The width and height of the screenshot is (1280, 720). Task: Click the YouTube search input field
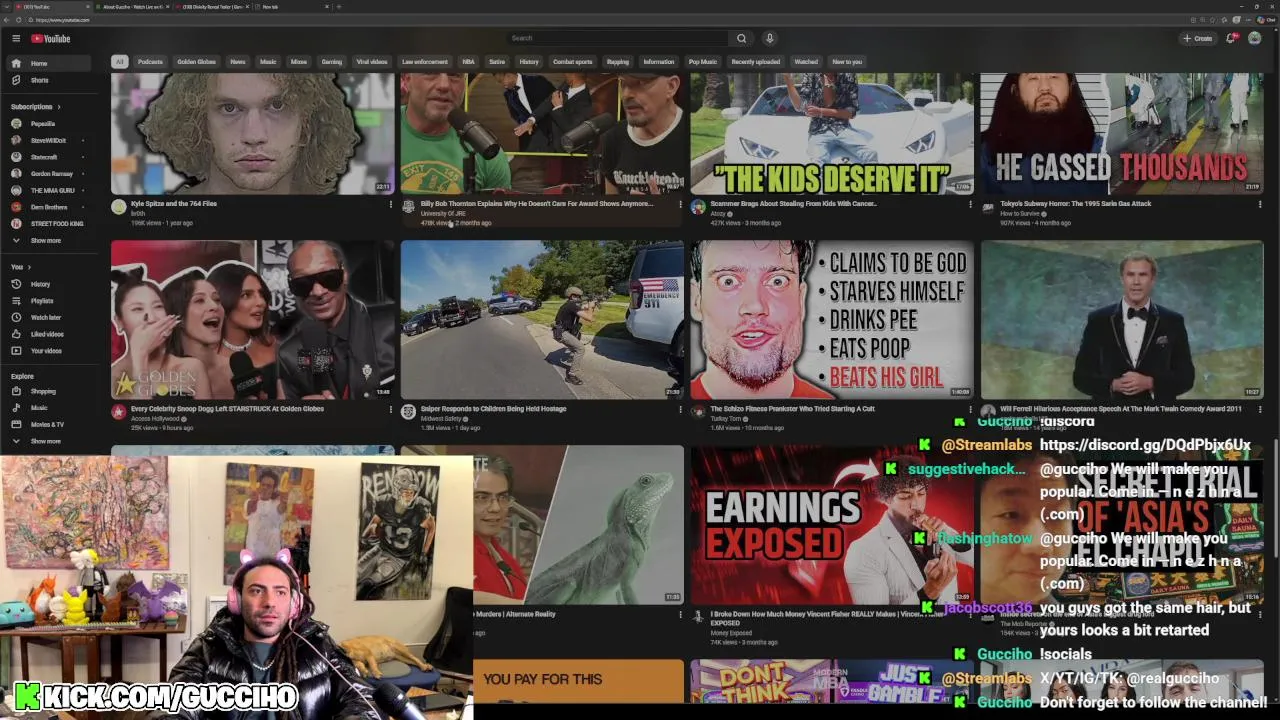click(x=615, y=38)
